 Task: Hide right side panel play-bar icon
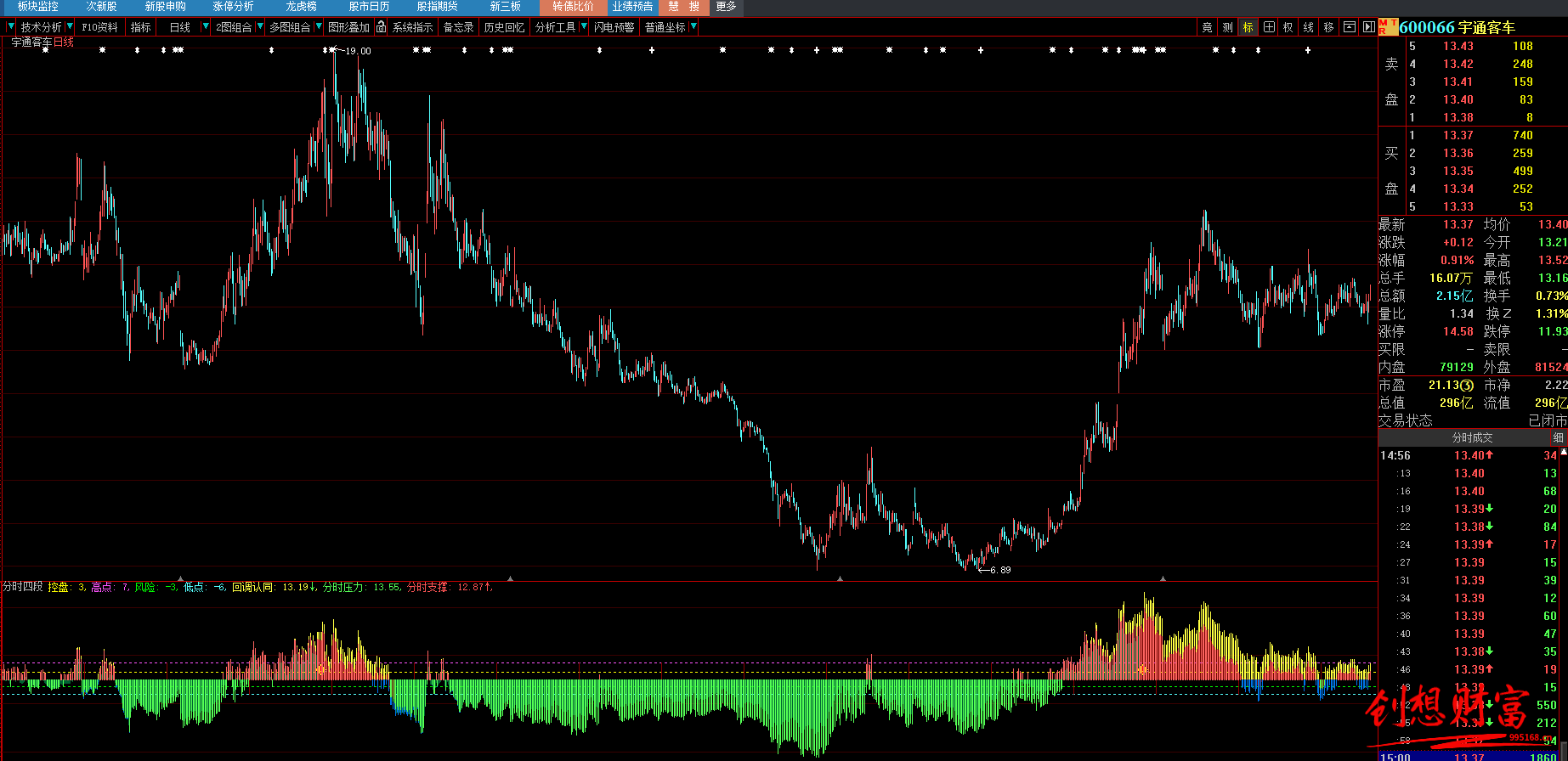[1368, 27]
